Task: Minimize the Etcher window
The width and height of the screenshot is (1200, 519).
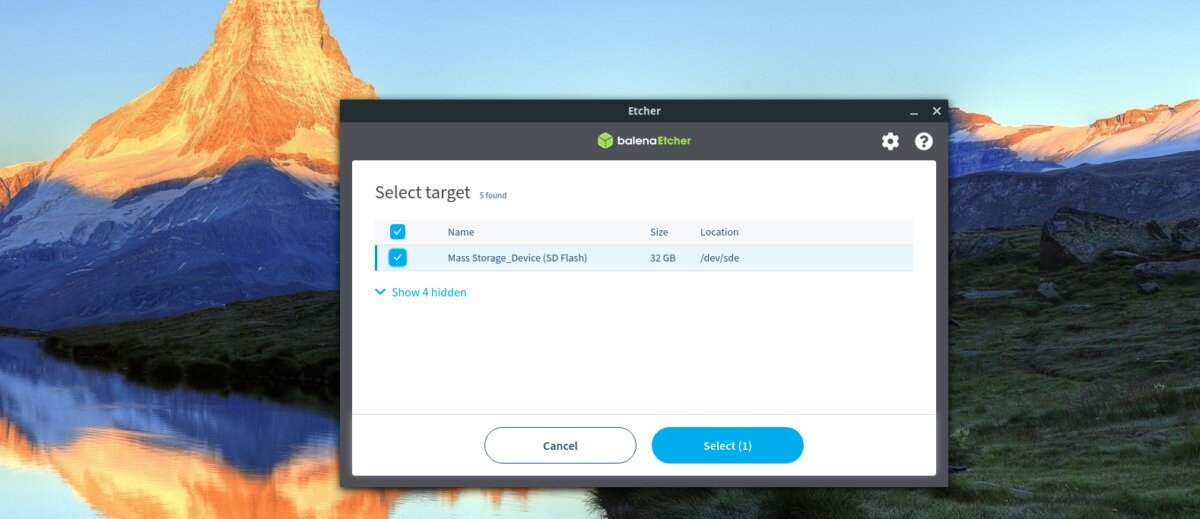Action: click(x=913, y=111)
